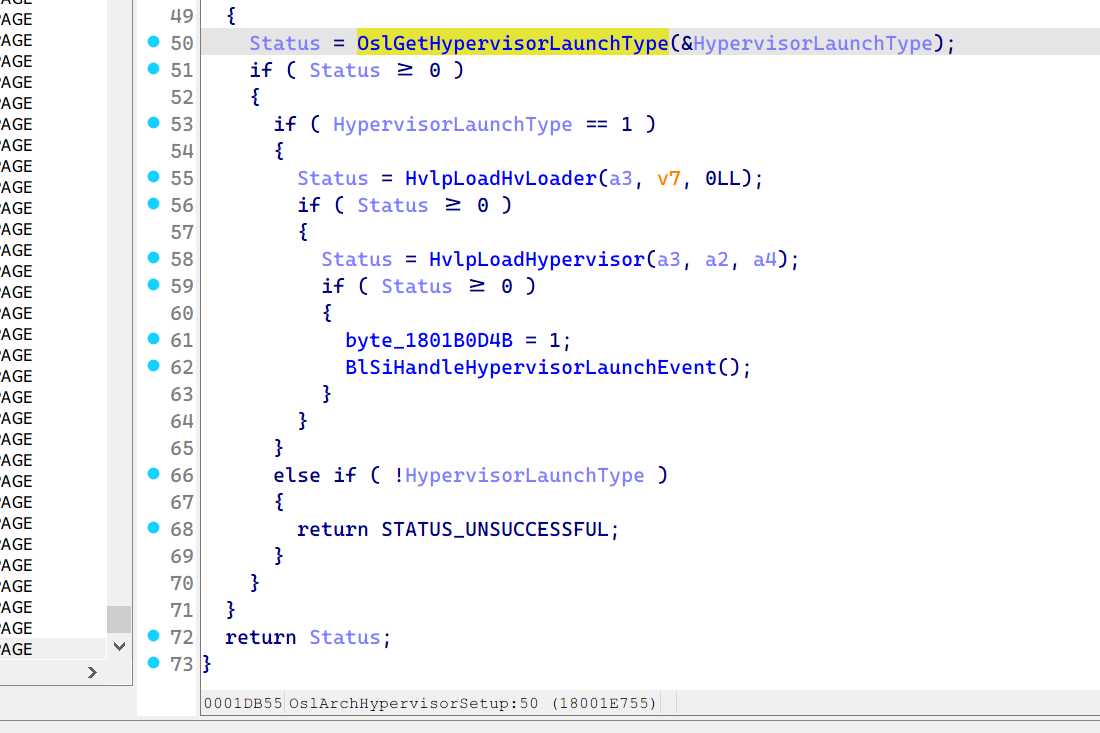Click the down arrow of left panel scrollbar

click(119, 647)
